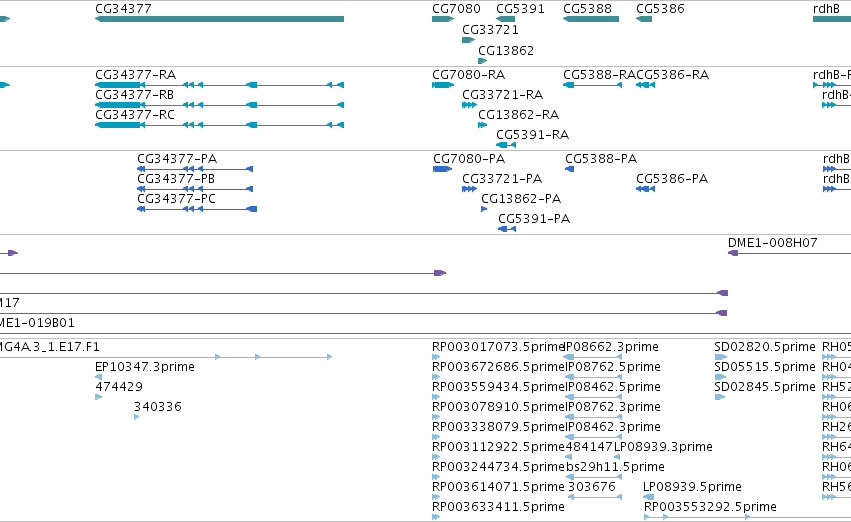Select the 340336 feature label
Viewport: 851px width, 522px height.
pyautogui.click(x=158, y=407)
